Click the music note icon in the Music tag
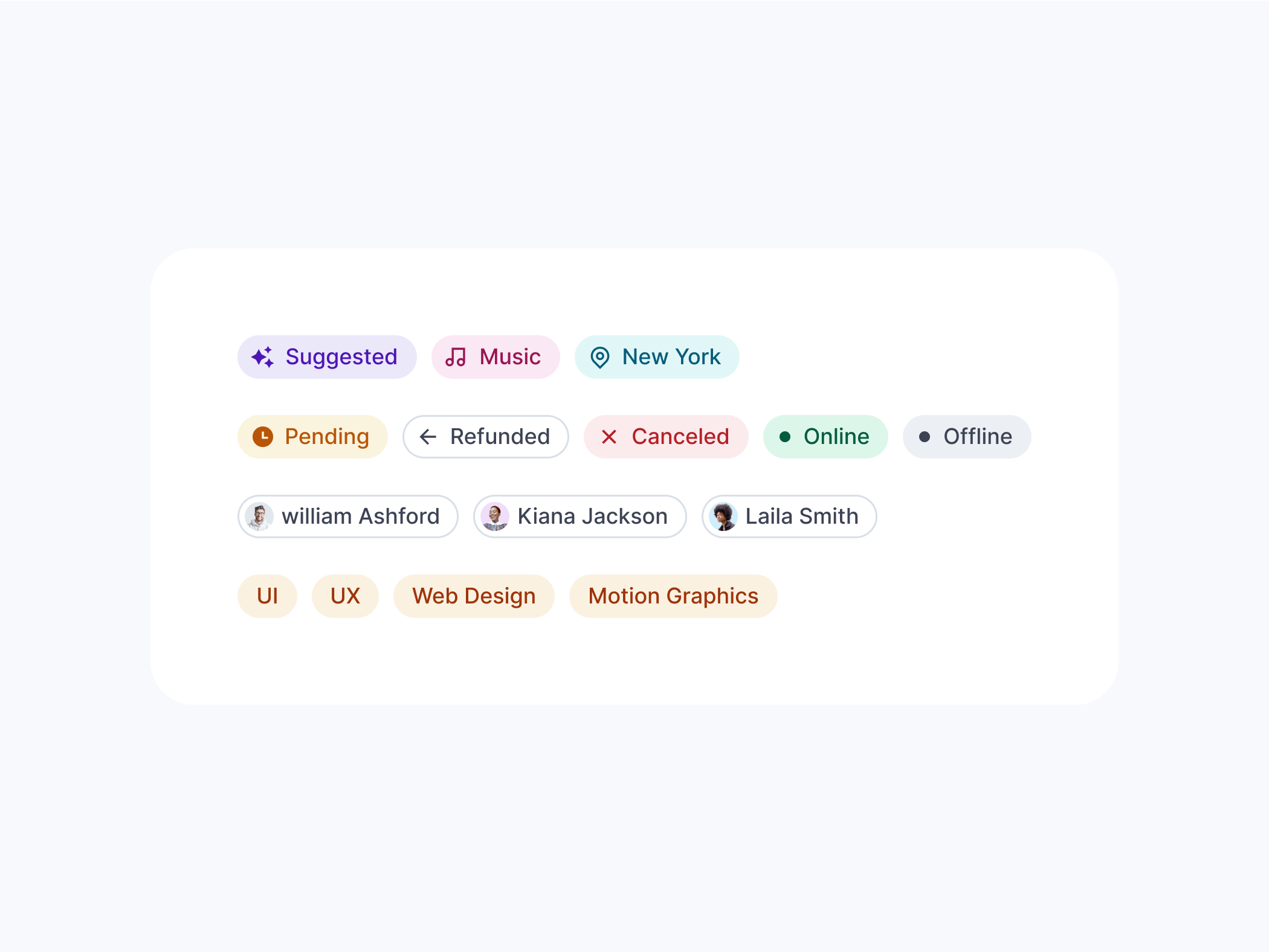The width and height of the screenshot is (1269, 952). pos(457,357)
